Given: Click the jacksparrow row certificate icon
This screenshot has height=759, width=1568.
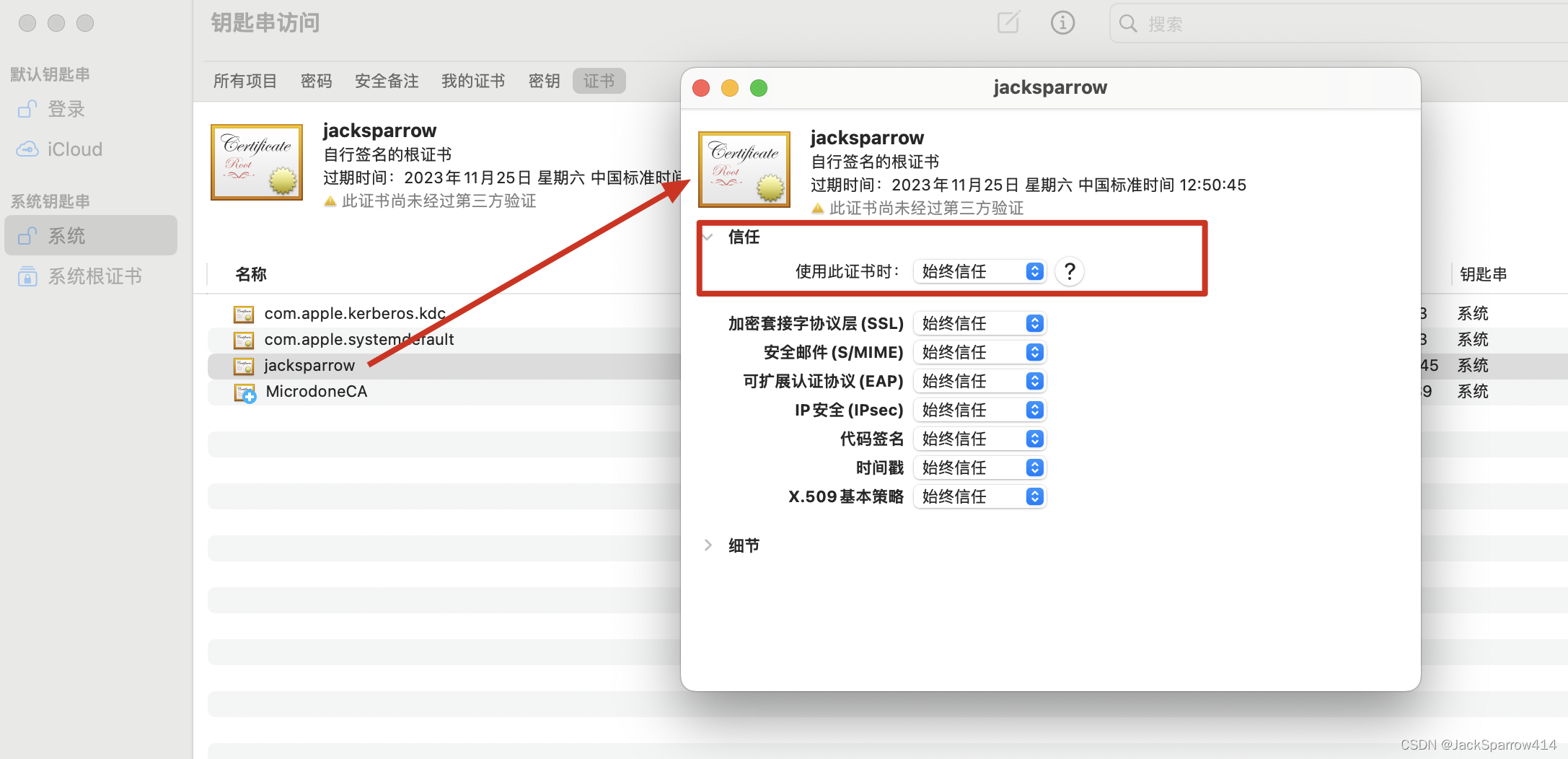Looking at the screenshot, I should point(244,366).
